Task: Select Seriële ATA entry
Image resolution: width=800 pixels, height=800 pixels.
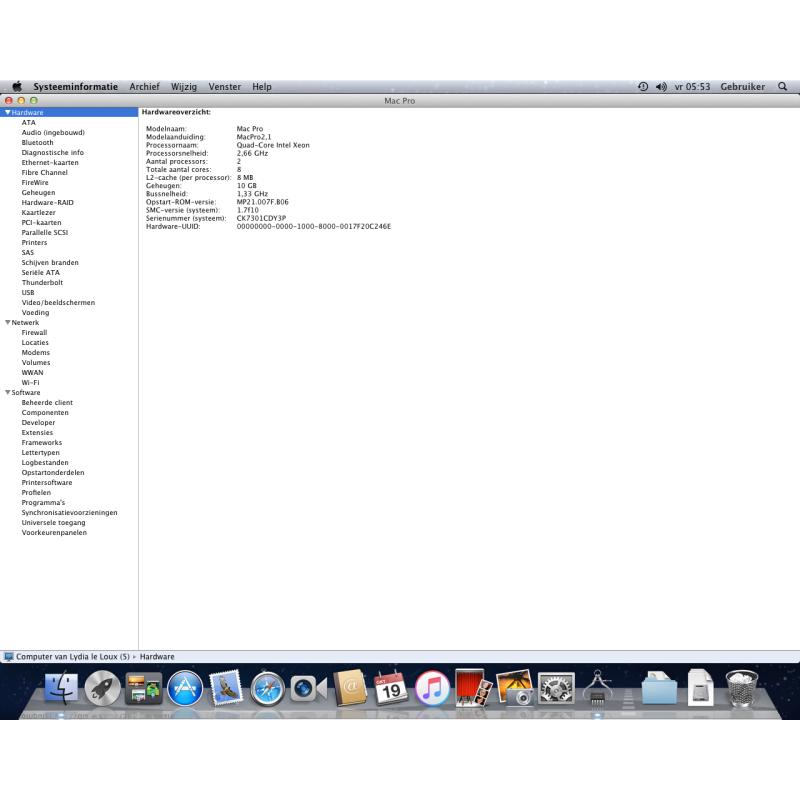Action: pyautogui.click(x=41, y=272)
